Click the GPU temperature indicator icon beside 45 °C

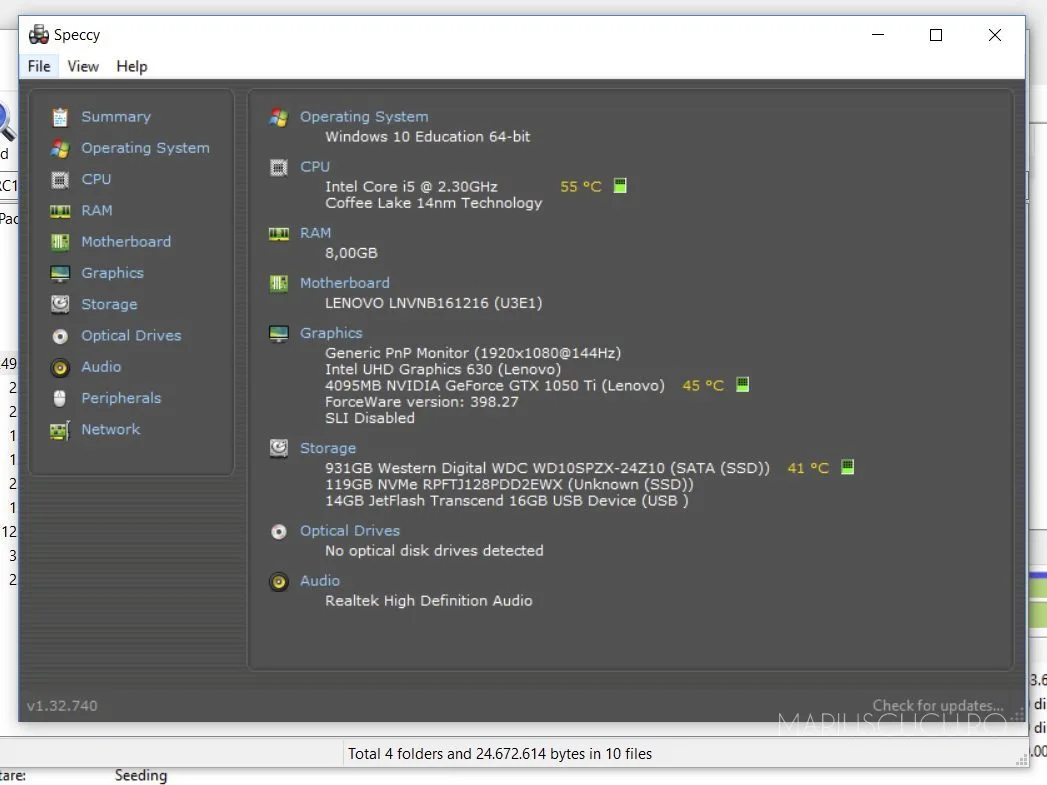tap(742, 384)
